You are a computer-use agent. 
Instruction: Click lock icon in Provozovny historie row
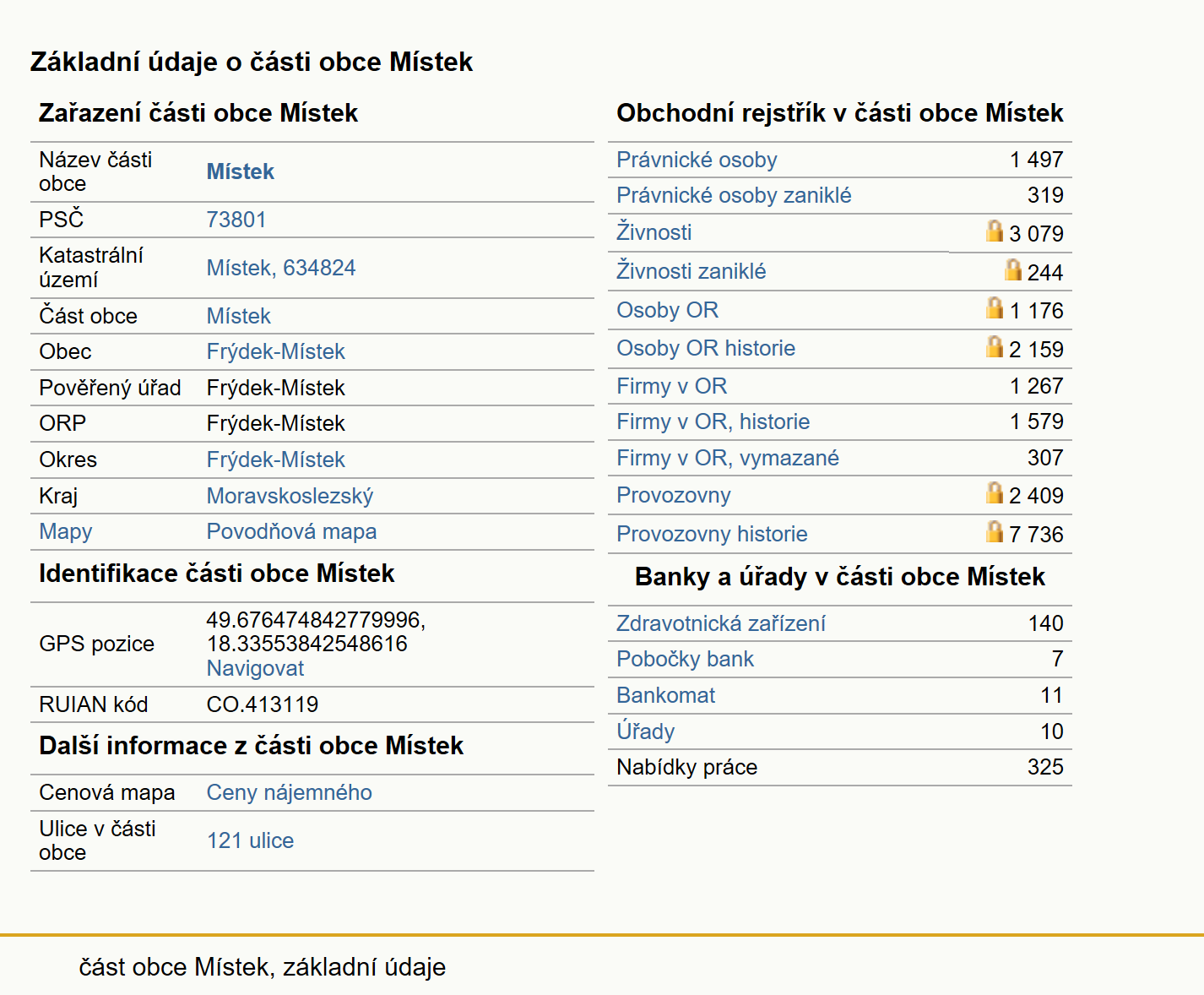(x=995, y=531)
